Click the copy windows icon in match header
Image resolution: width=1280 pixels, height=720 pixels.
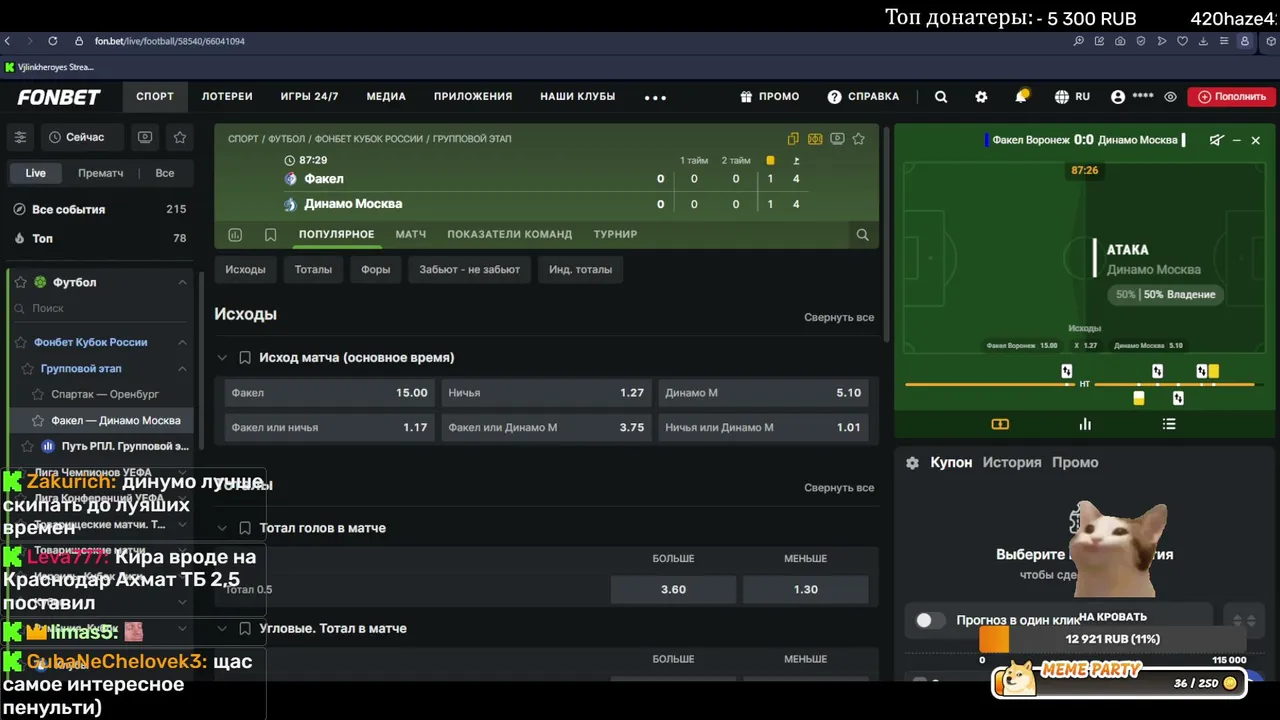[x=793, y=139]
